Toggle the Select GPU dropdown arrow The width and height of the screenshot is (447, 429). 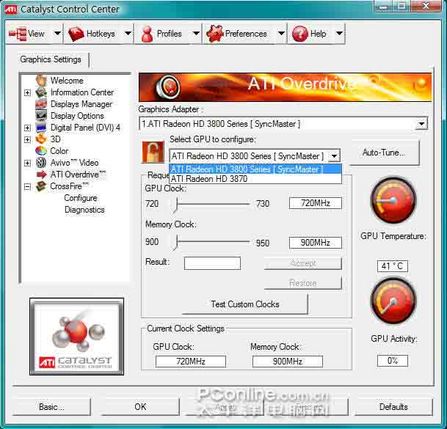pos(333,156)
